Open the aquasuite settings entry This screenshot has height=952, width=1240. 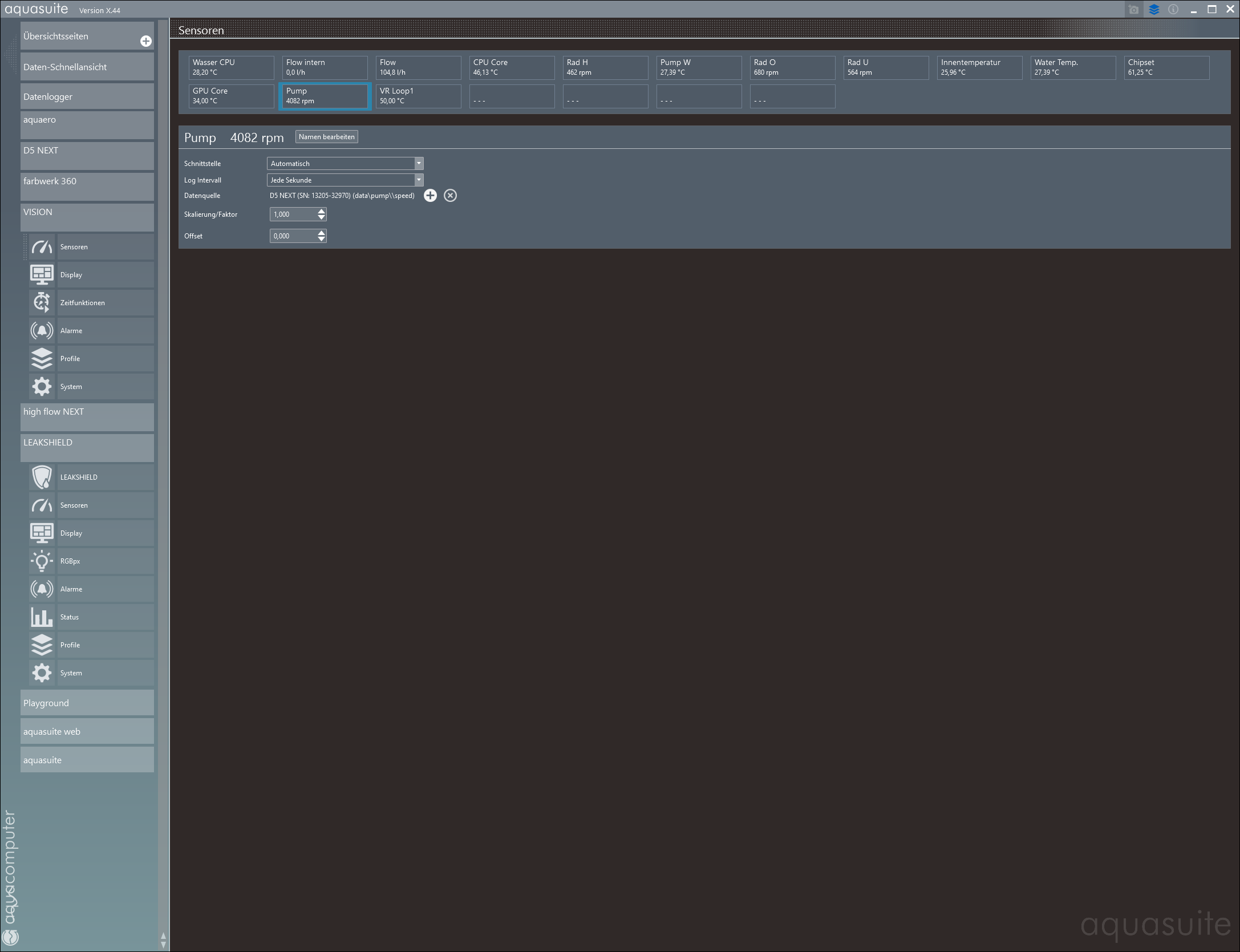(87, 760)
